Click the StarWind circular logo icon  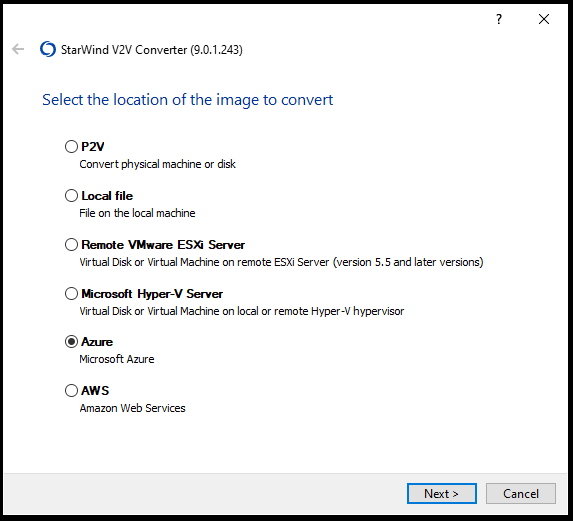tap(48, 49)
